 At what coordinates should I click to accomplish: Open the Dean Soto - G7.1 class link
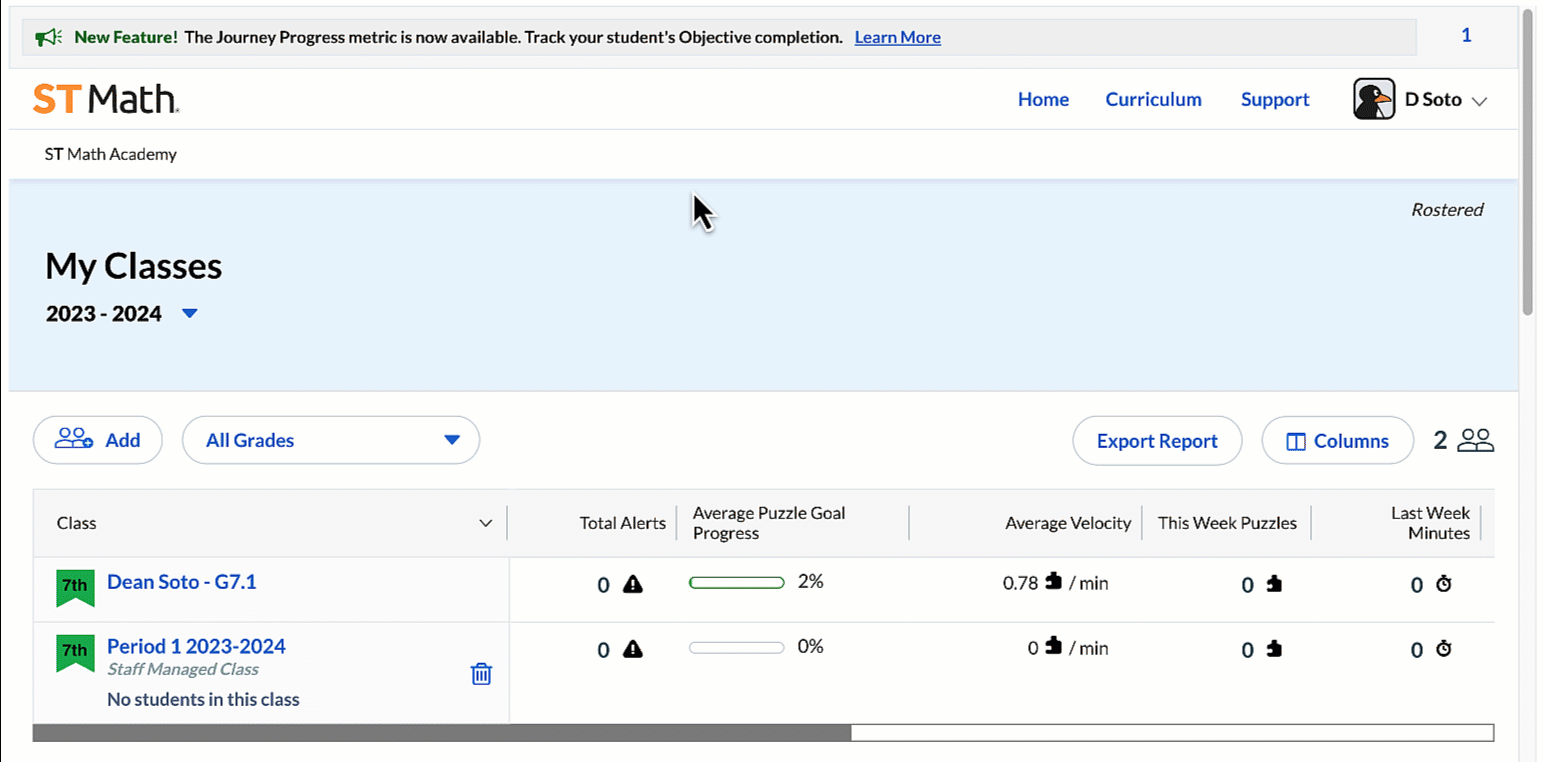182,581
